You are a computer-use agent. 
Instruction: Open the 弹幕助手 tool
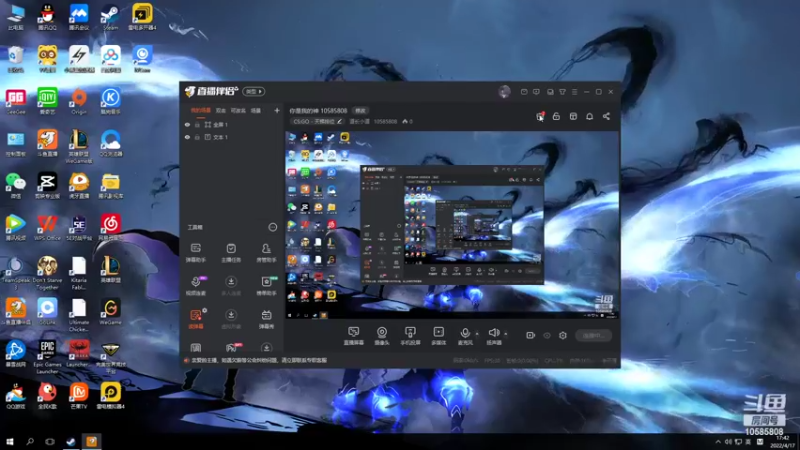pyautogui.click(x=195, y=253)
